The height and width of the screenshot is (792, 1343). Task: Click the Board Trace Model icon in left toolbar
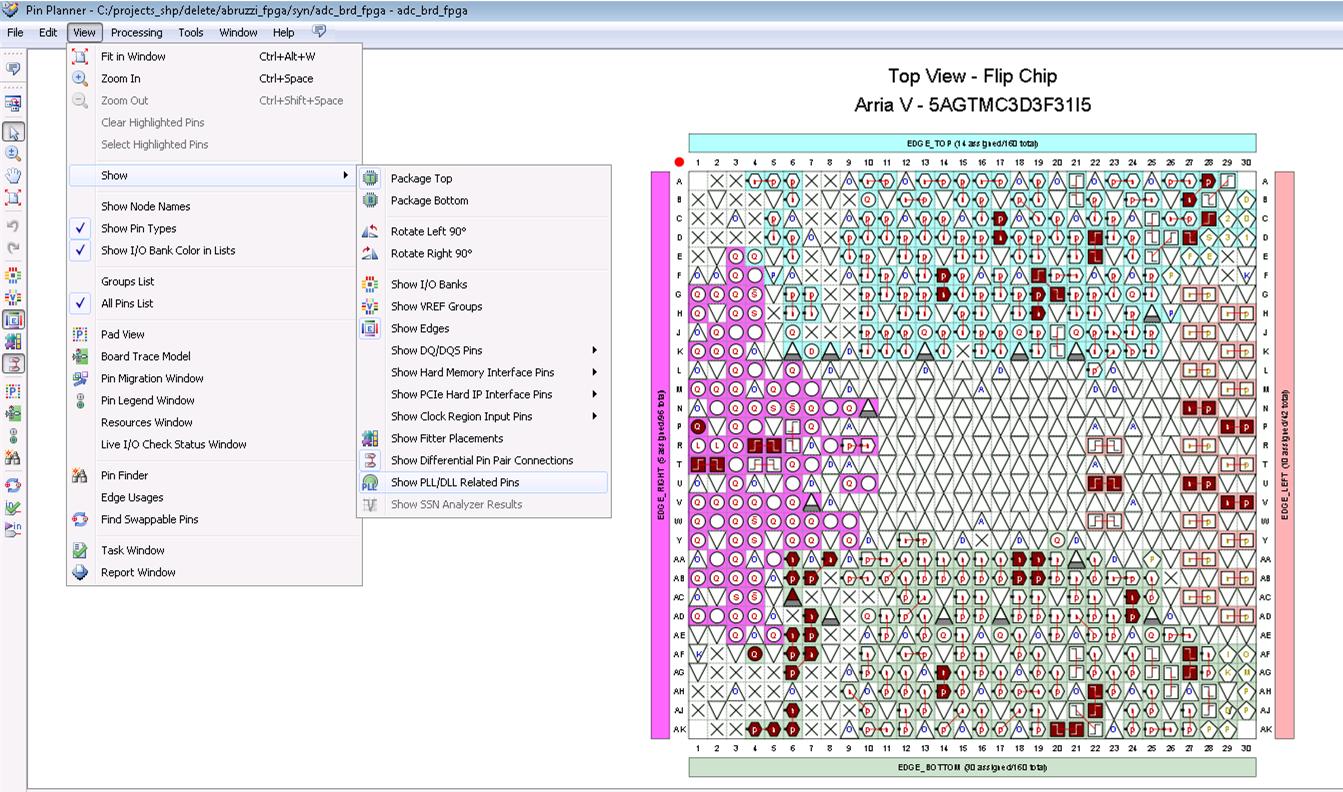13,413
